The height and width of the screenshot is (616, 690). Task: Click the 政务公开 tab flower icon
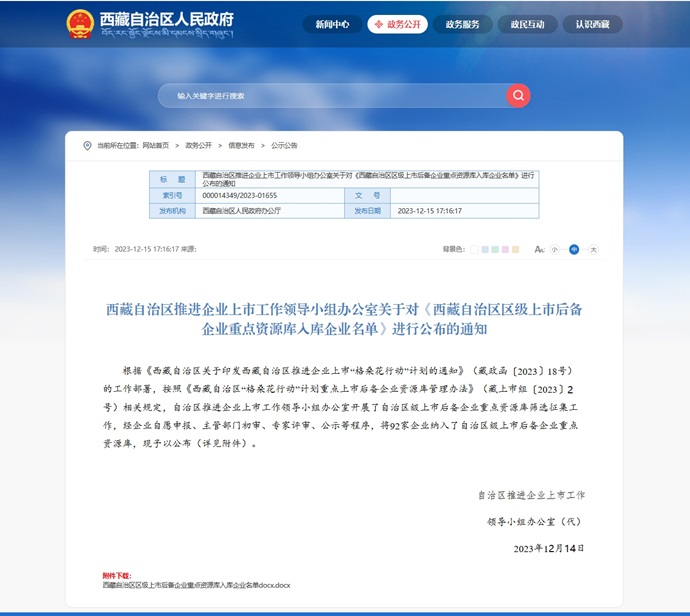[378, 24]
